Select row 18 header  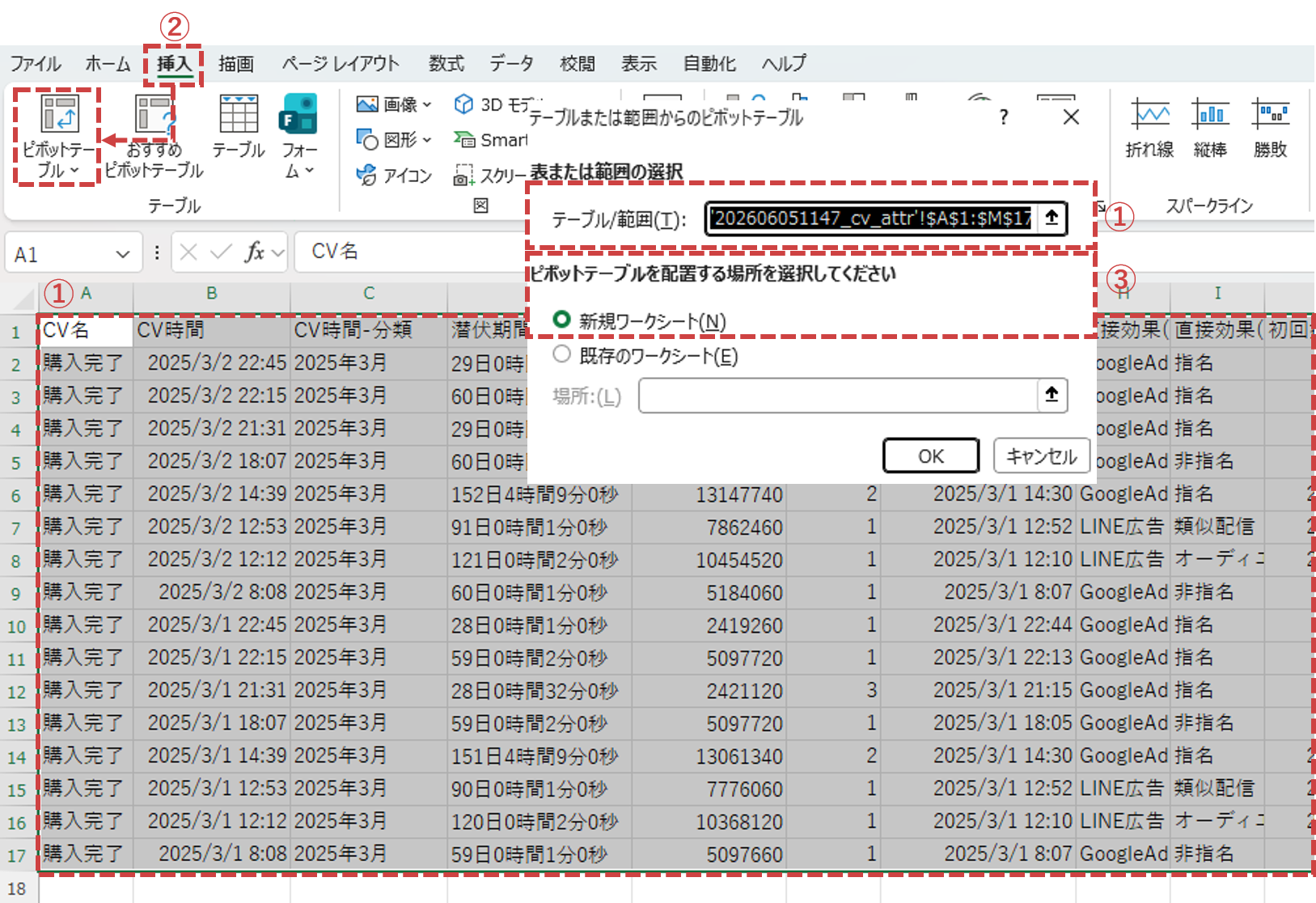17,888
